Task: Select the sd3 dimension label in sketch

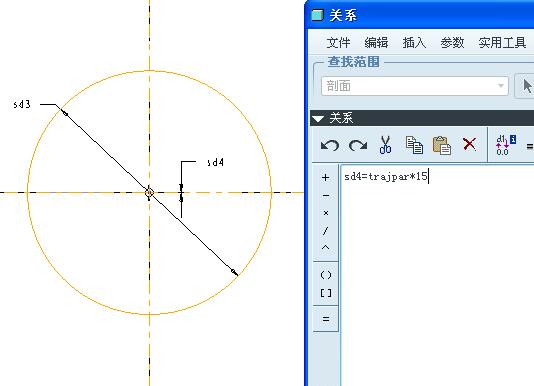Action: click(22, 104)
